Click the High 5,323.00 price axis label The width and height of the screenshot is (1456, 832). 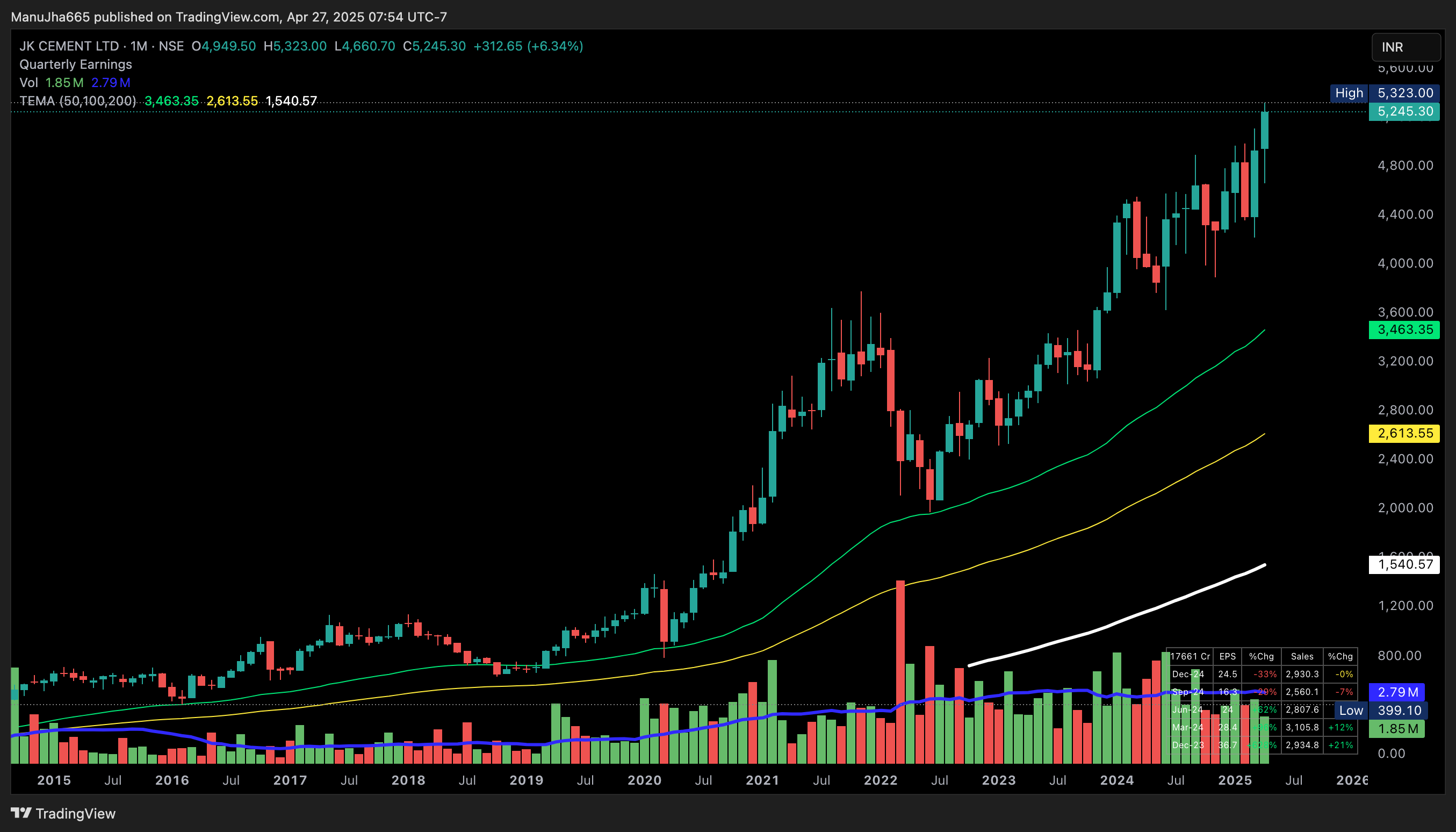click(x=1385, y=93)
